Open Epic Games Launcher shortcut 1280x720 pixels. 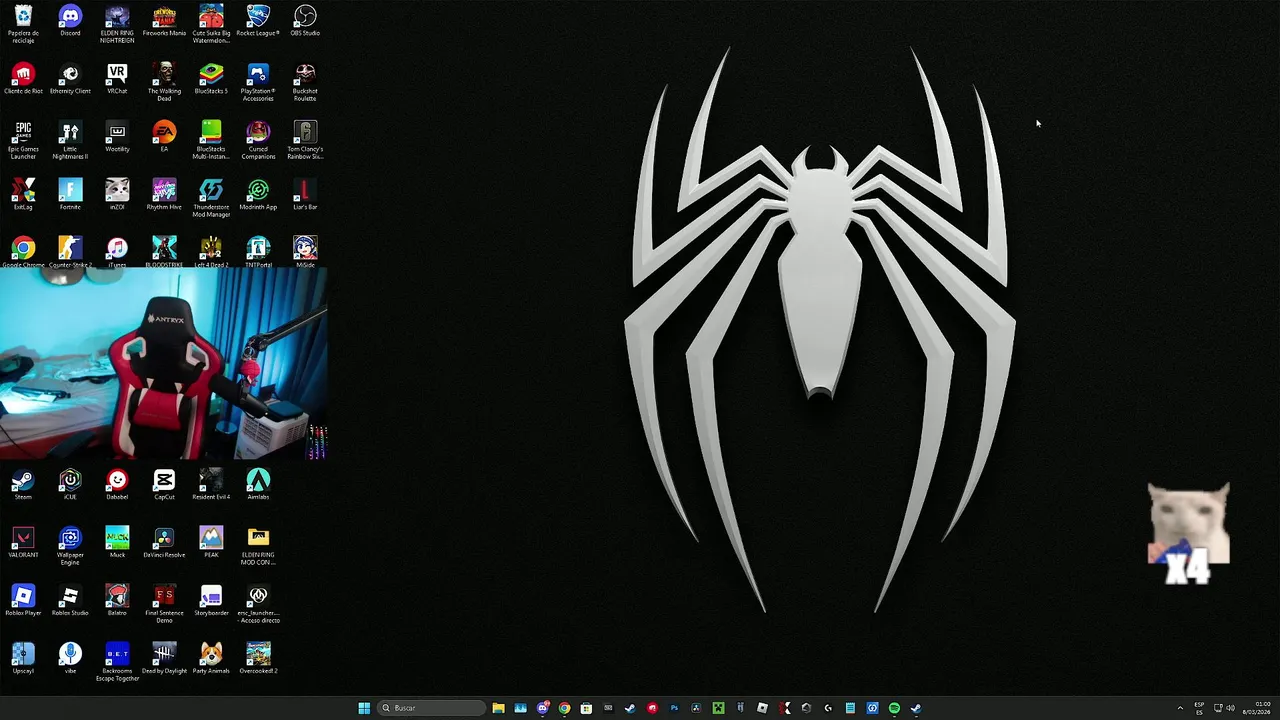23,140
